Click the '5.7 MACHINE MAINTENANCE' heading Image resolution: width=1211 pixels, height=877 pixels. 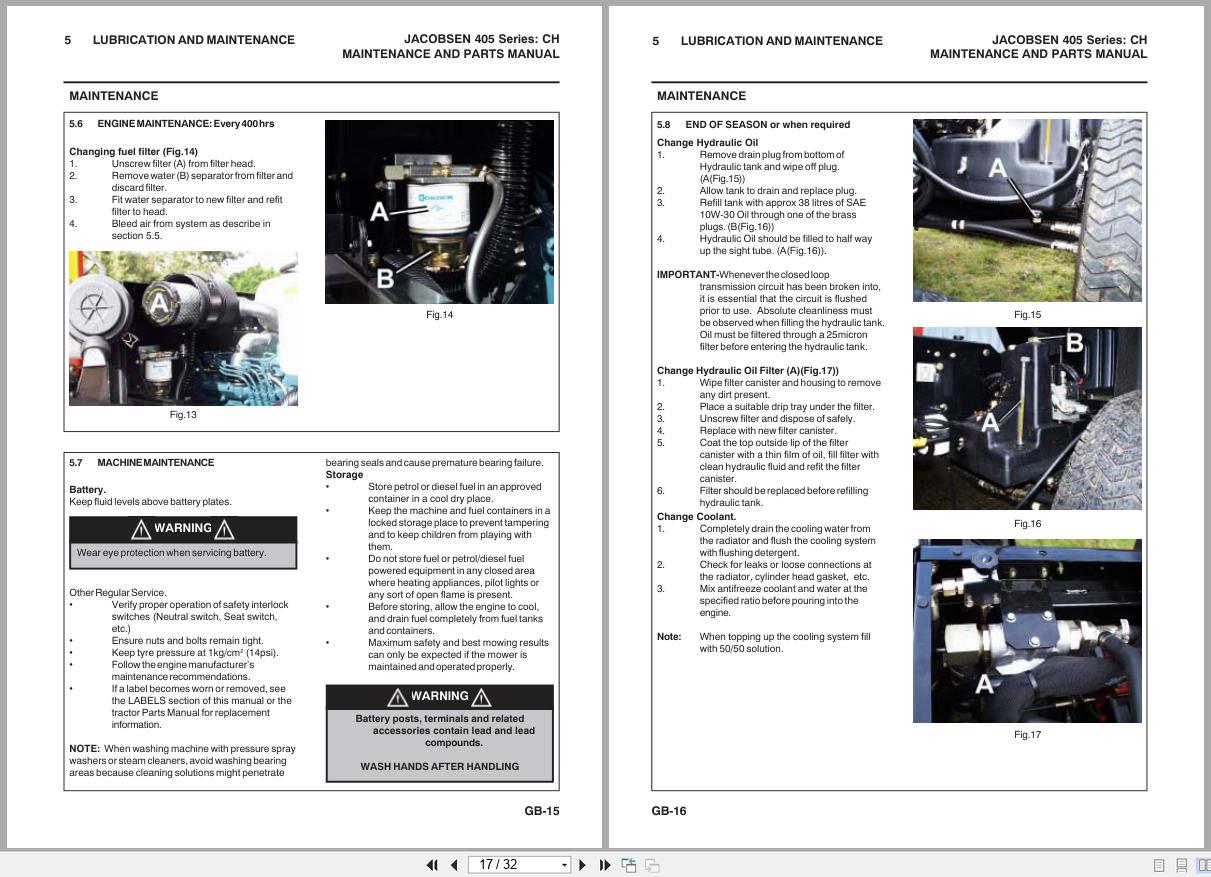pyautogui.click(x=141, y=463)
